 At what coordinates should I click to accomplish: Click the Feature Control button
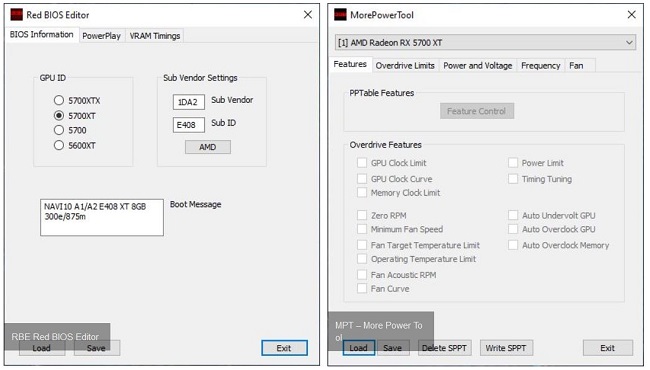[x=477, y=111]
